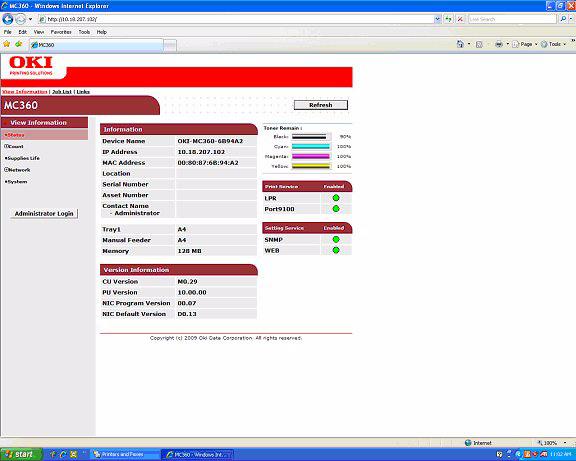Expand the Network sidebar item
The image size is (576, 461).
pyautogui.click(x=17, y=170)
